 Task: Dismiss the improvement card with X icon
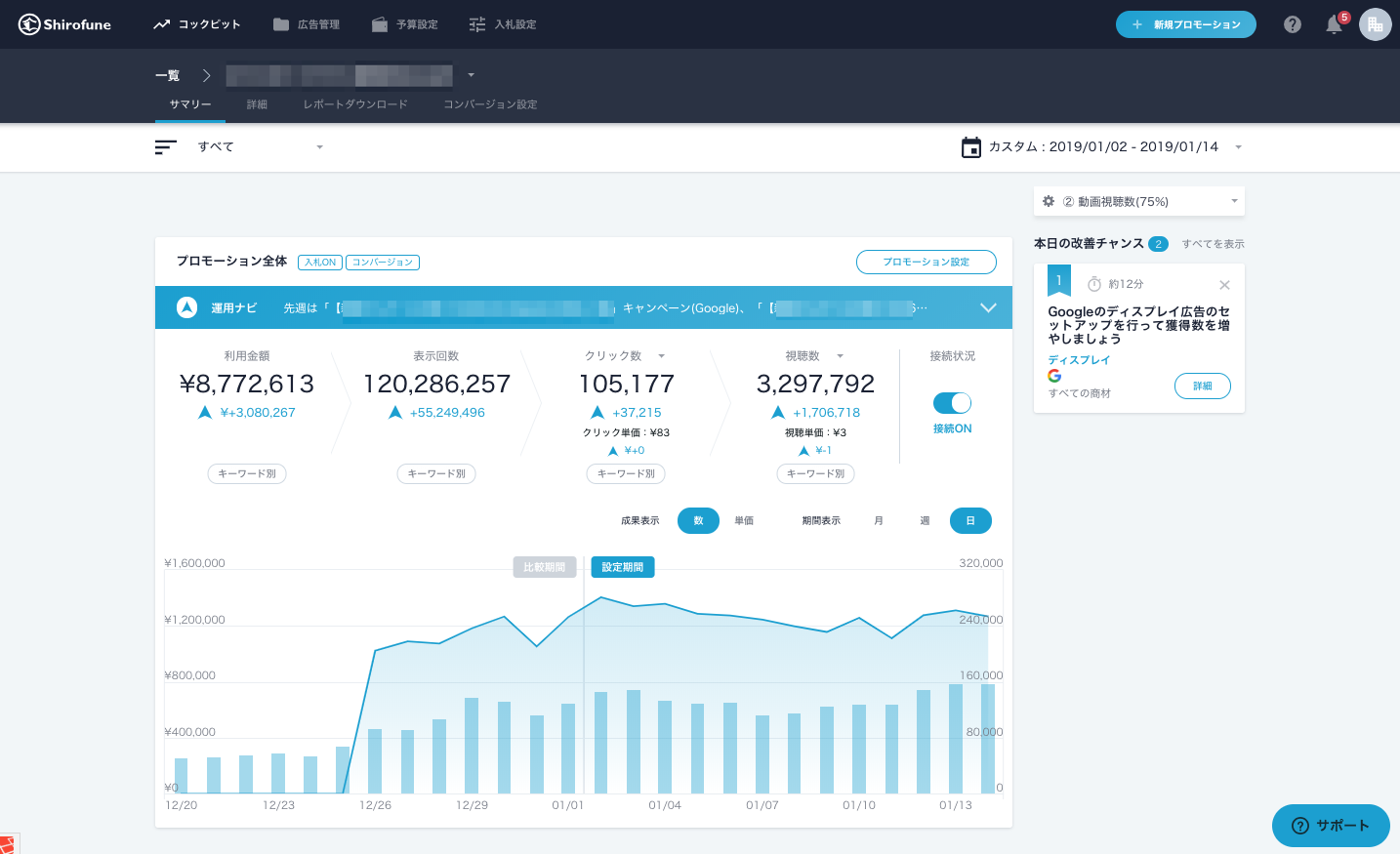click(x=1224, y=285)
